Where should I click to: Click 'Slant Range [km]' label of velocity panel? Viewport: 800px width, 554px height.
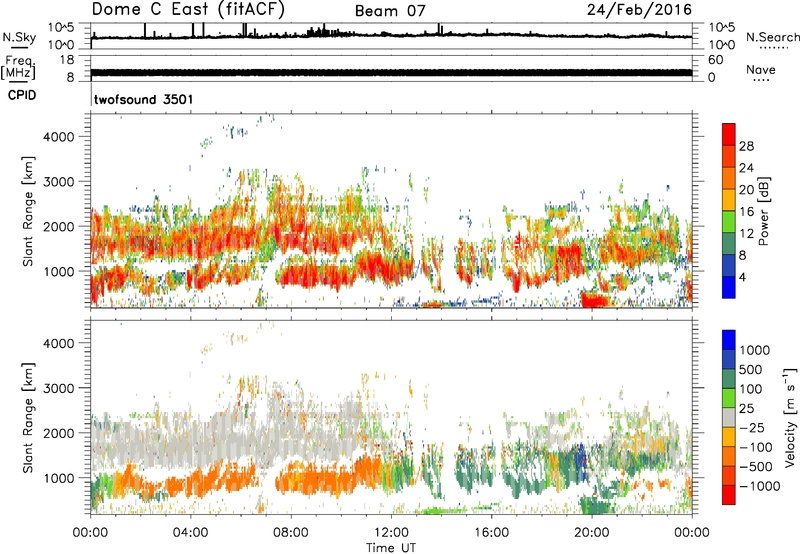[x=28, y=418]
